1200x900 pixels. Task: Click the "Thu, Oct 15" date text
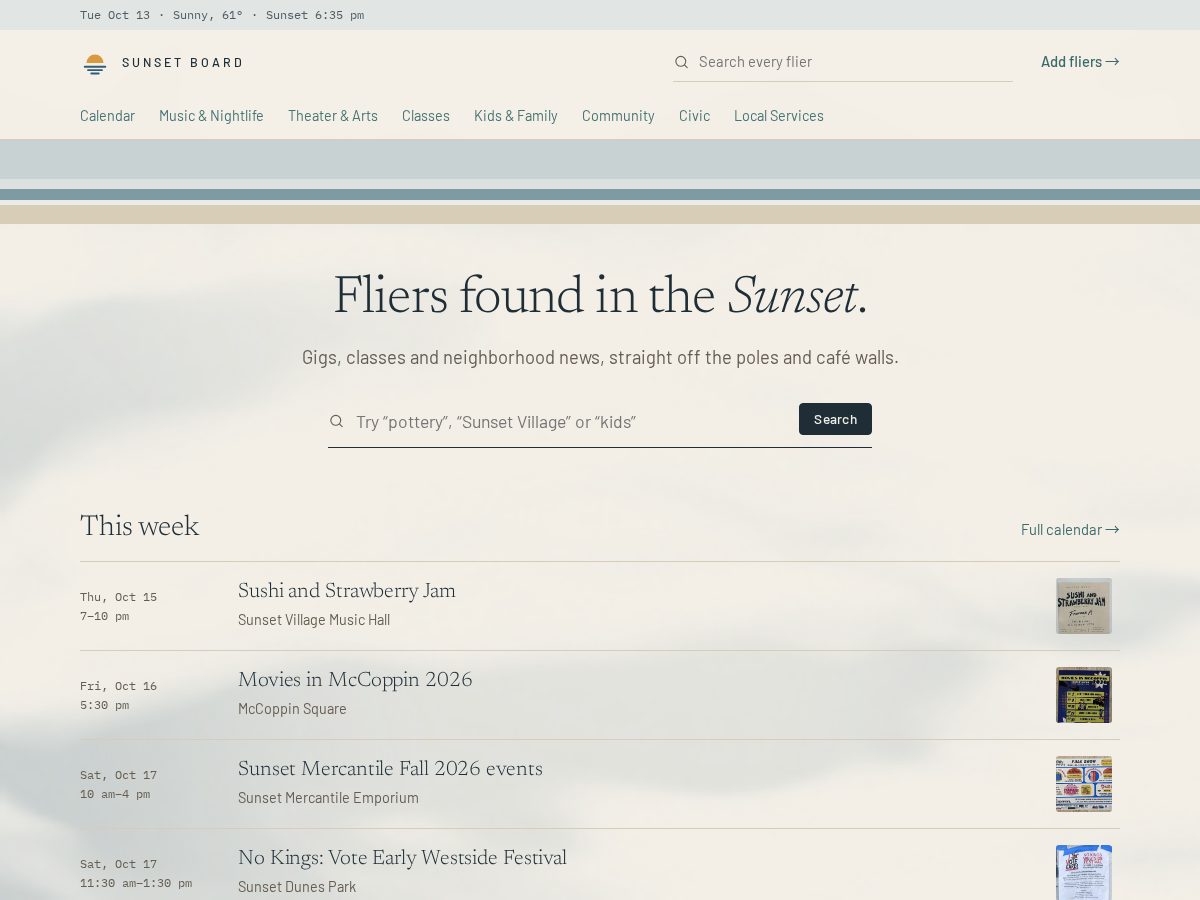point(118,597)
